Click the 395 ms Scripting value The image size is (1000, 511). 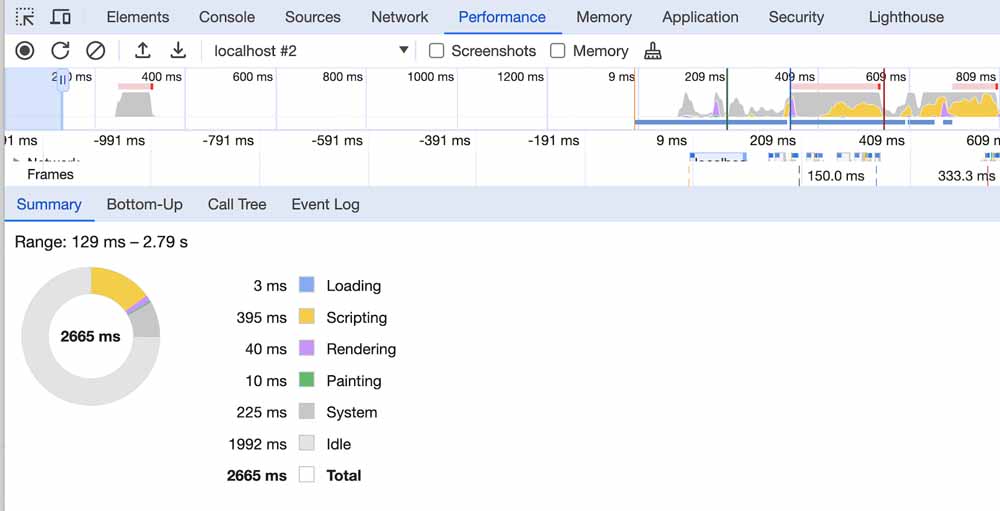tap(261, 317)
